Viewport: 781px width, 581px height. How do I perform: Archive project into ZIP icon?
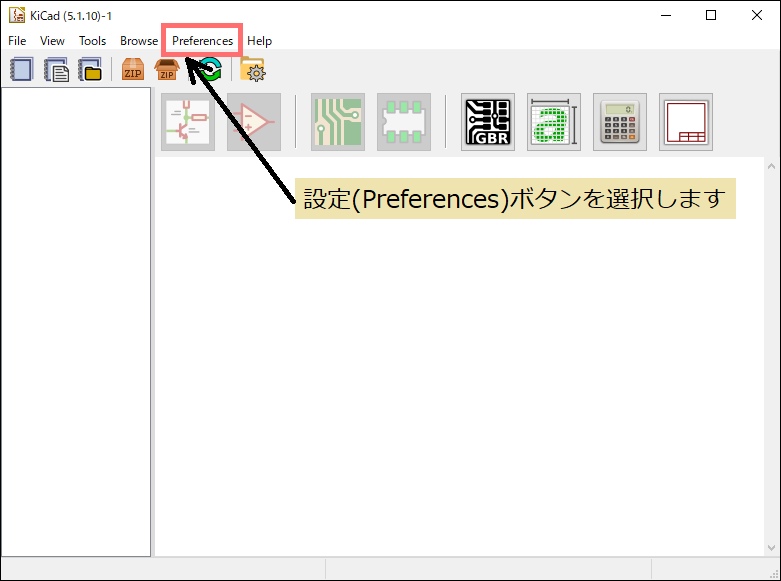pos(133,69)
